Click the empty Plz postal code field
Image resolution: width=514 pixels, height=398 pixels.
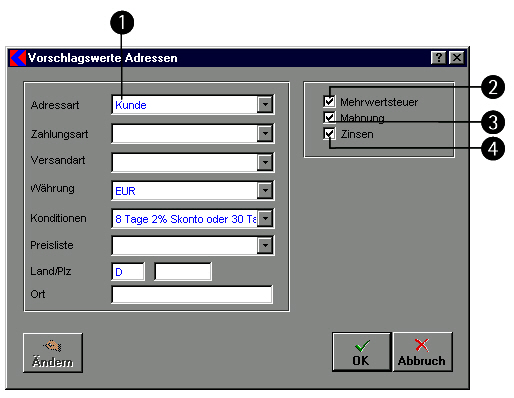[183, 272]
